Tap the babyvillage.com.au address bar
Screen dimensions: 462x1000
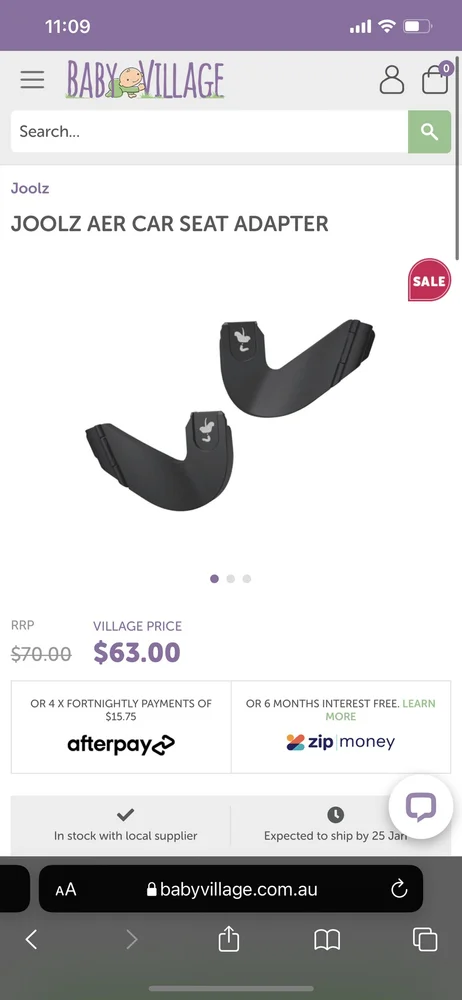pyautogui.click(x=231, y=889)
